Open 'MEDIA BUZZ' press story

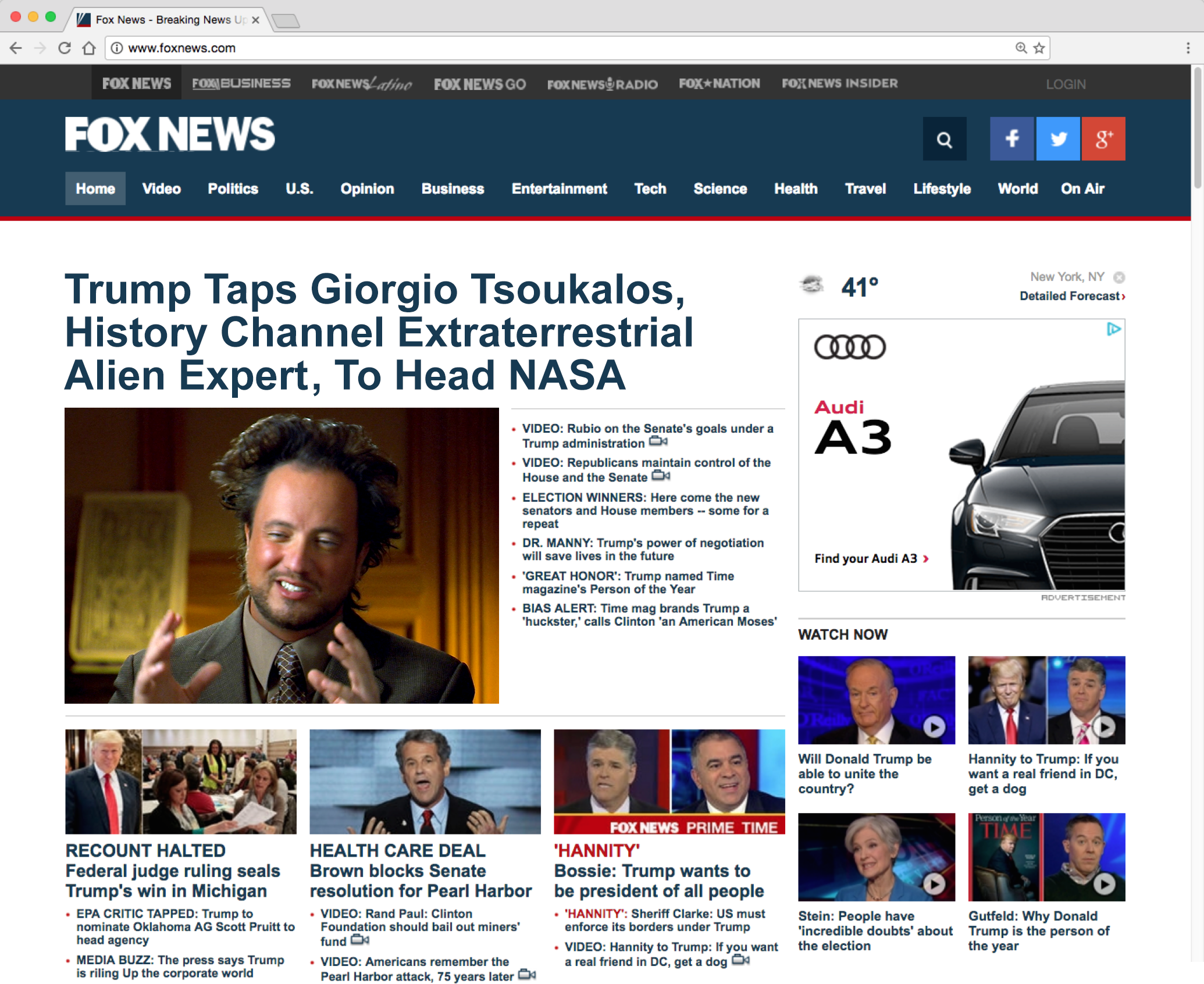(x=180, y=967)
